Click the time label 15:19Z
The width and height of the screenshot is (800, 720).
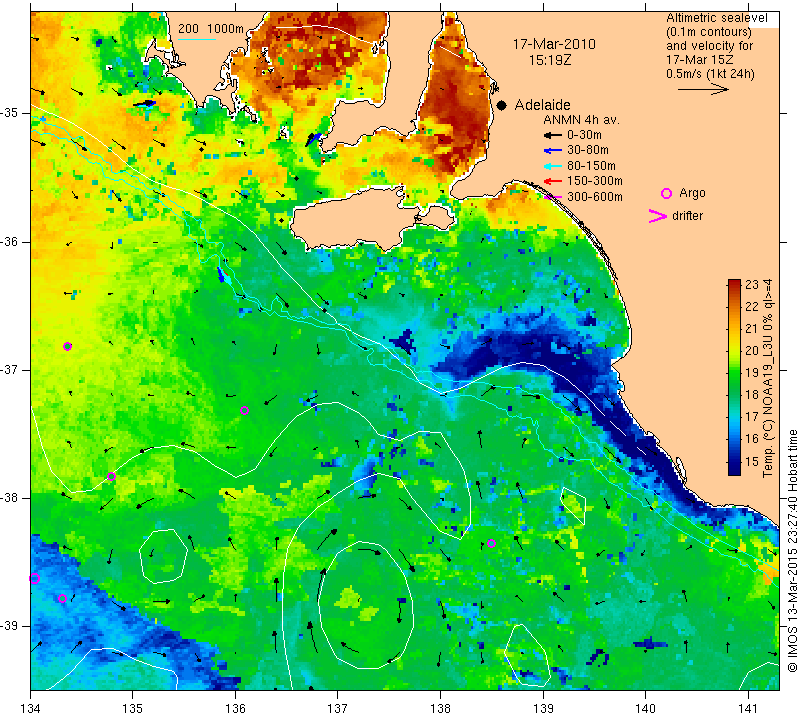click(549, 60)
